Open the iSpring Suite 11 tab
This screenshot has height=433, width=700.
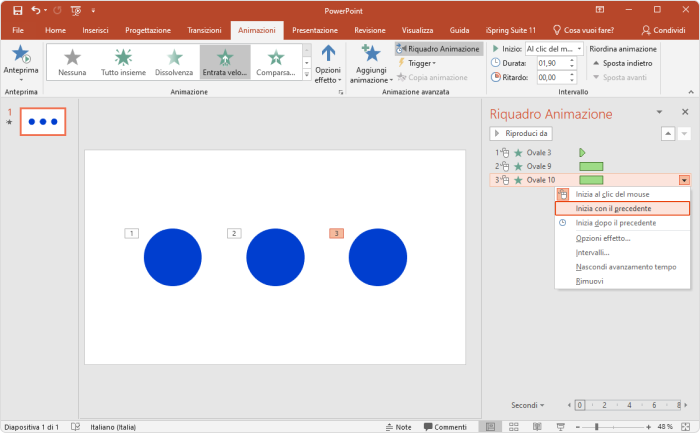point(510,30)
